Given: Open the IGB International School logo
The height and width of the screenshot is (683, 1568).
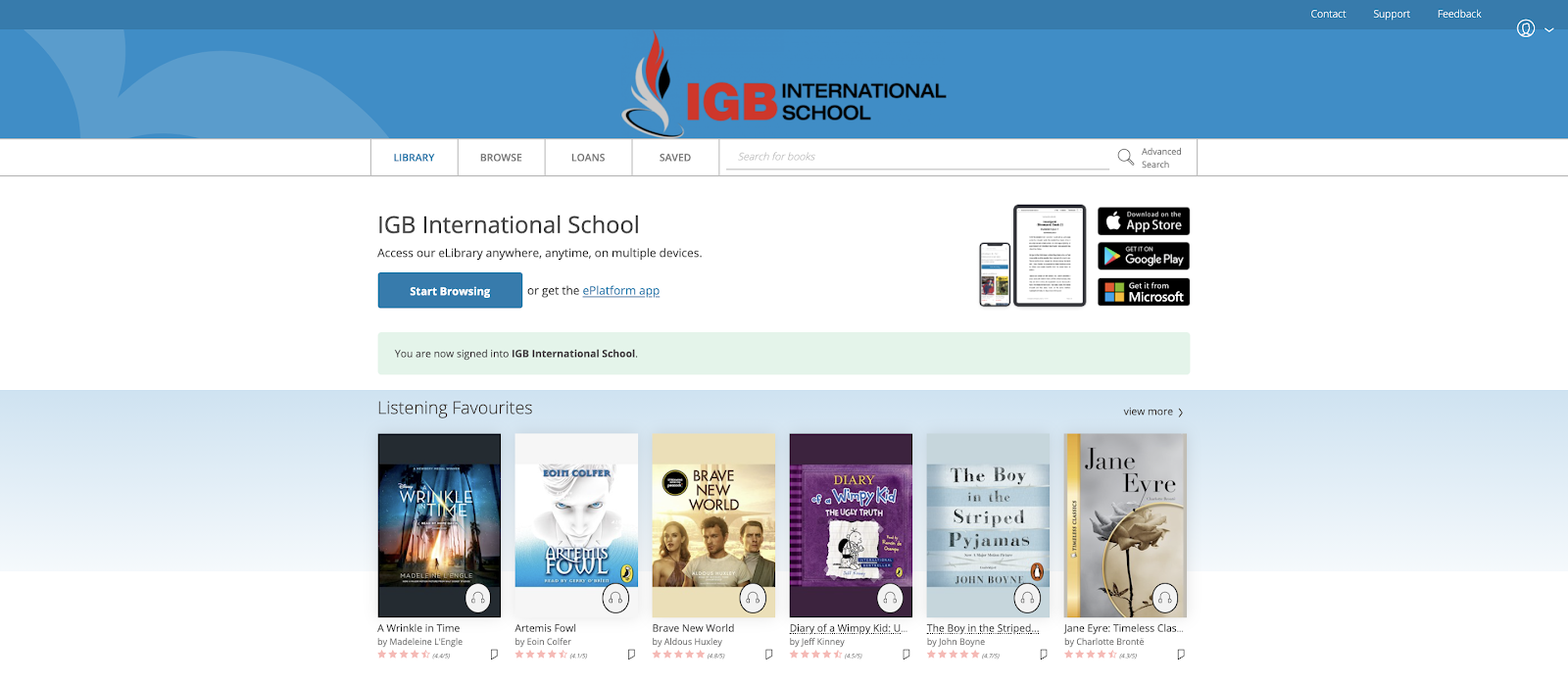Looking at the screenshot, I should [x=784, y=85].
